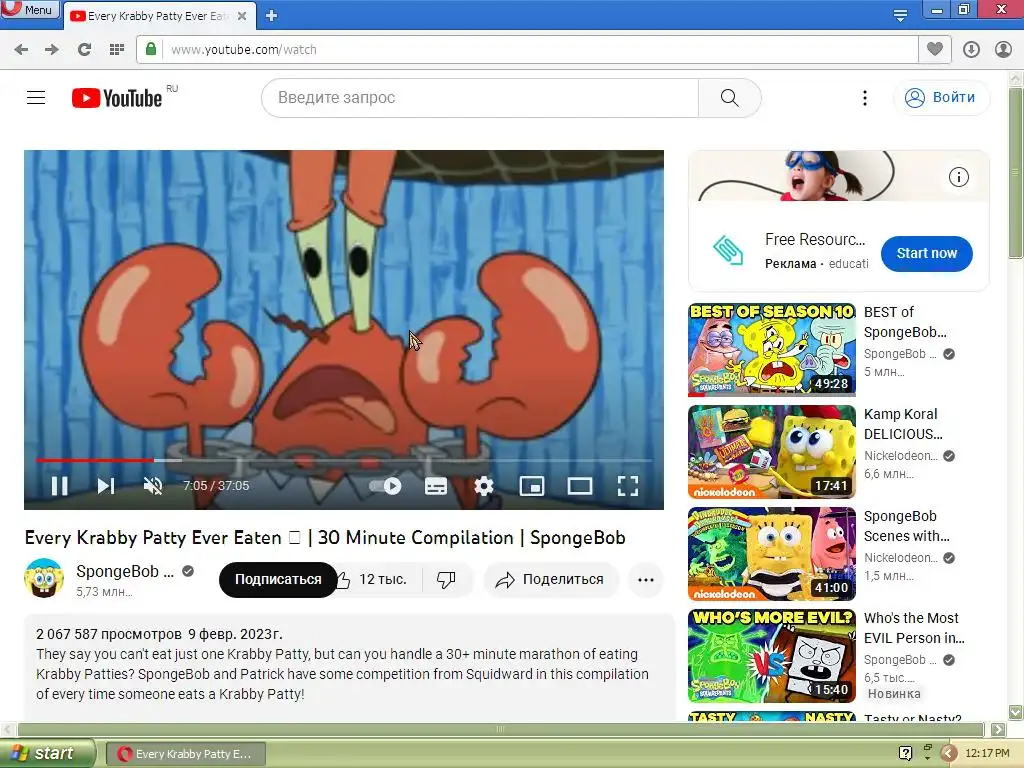
Task: Open the YouTube hamburger guide menu
Action: coord(36,98)
